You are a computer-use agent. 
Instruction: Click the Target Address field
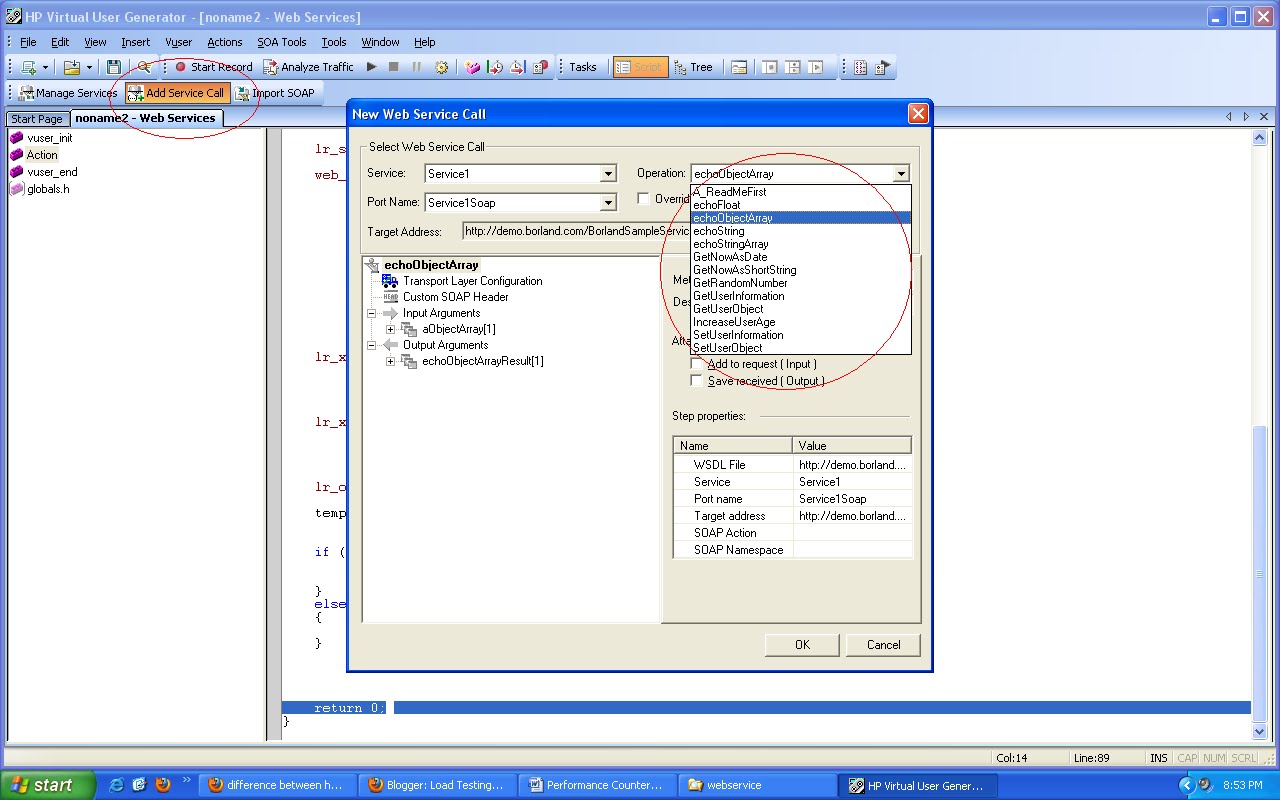tap(576, 231)
